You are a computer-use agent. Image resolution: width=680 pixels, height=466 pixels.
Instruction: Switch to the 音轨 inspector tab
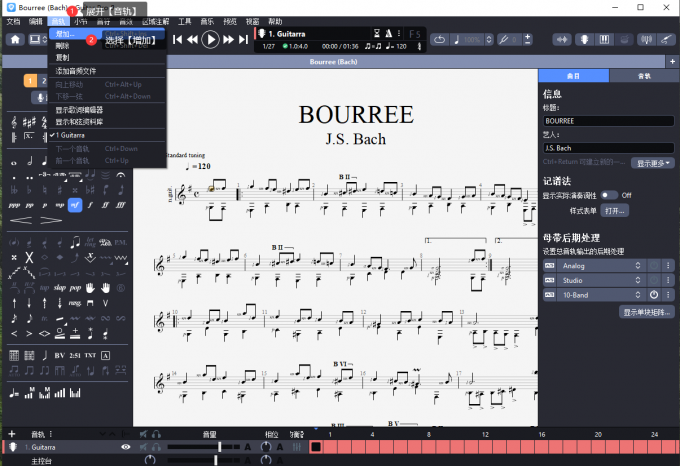click(x=643, y=76)
